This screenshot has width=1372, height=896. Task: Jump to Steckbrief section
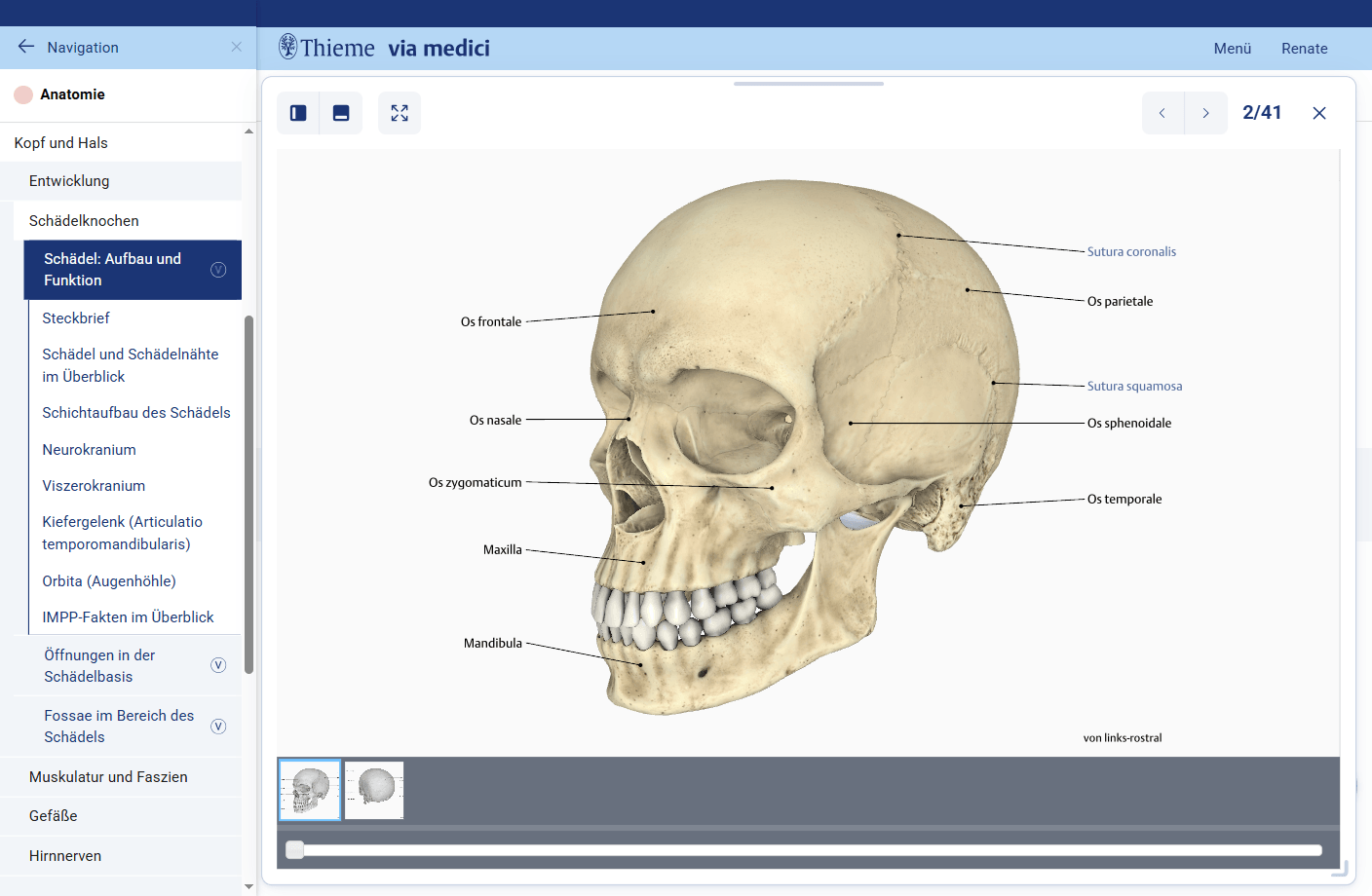click(x=76, y=318)
